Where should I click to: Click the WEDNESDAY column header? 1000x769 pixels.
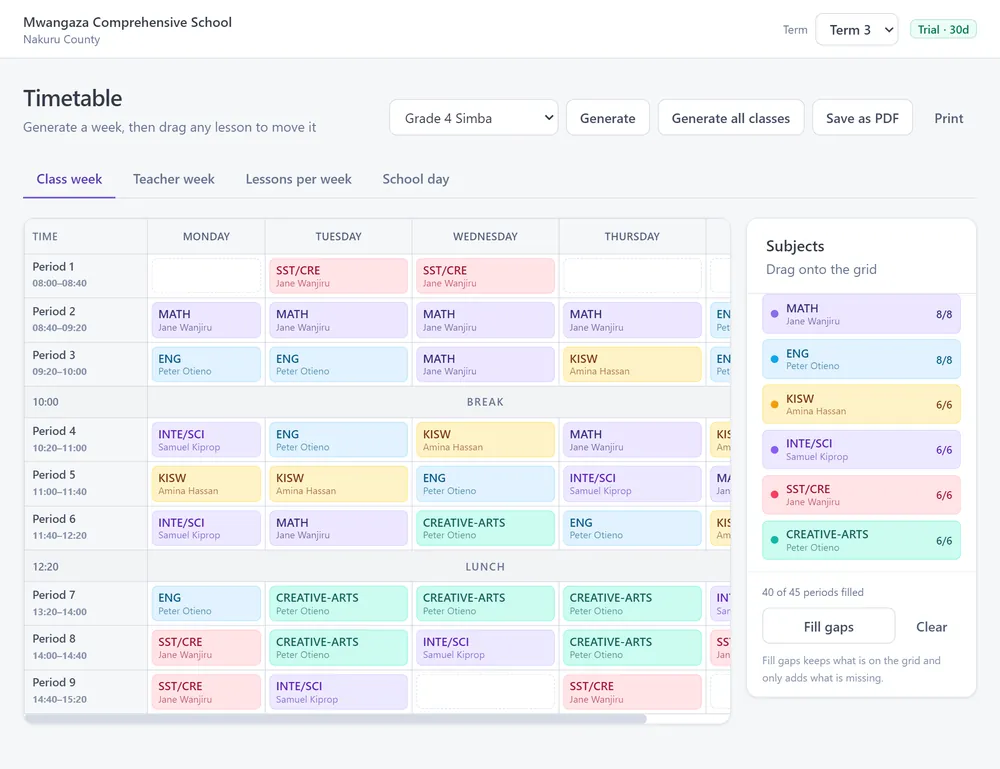pyautogui.click(x=485, y=236)
